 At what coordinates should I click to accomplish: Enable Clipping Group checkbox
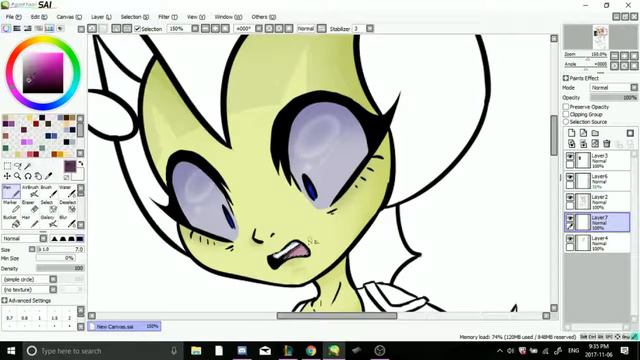pos(566,114)
